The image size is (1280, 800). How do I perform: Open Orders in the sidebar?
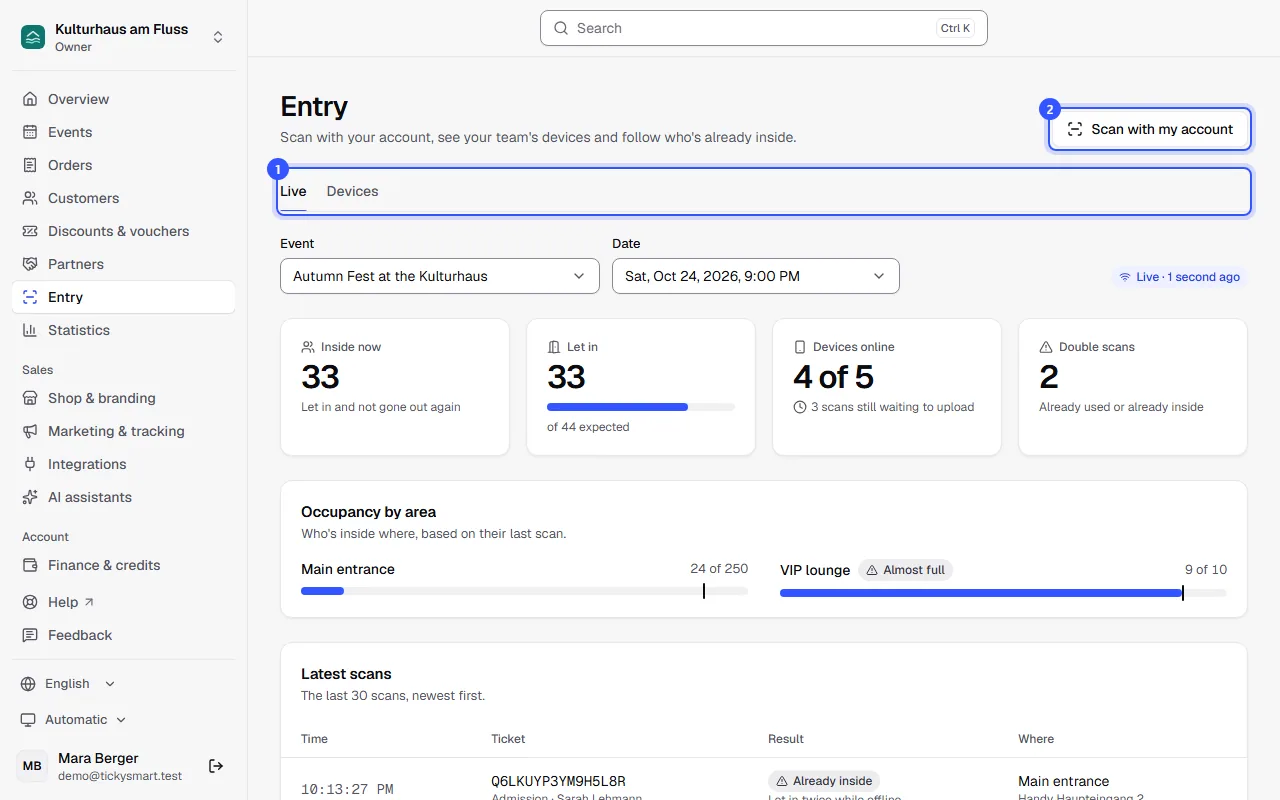click(x=124, y=165)
